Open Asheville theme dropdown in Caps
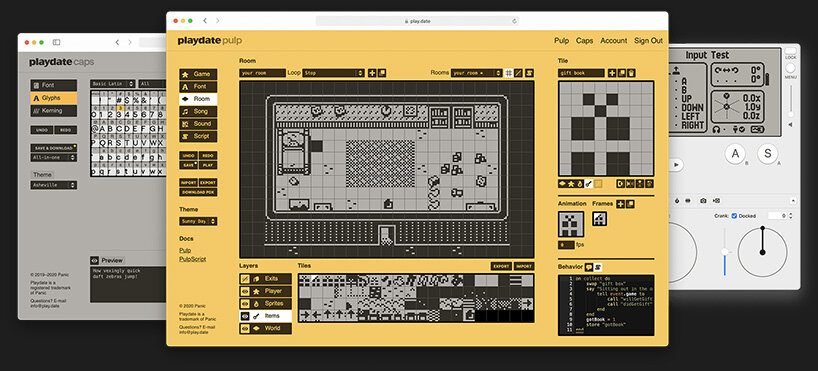This screenshot has width=818, height=371. coord(54,185)
